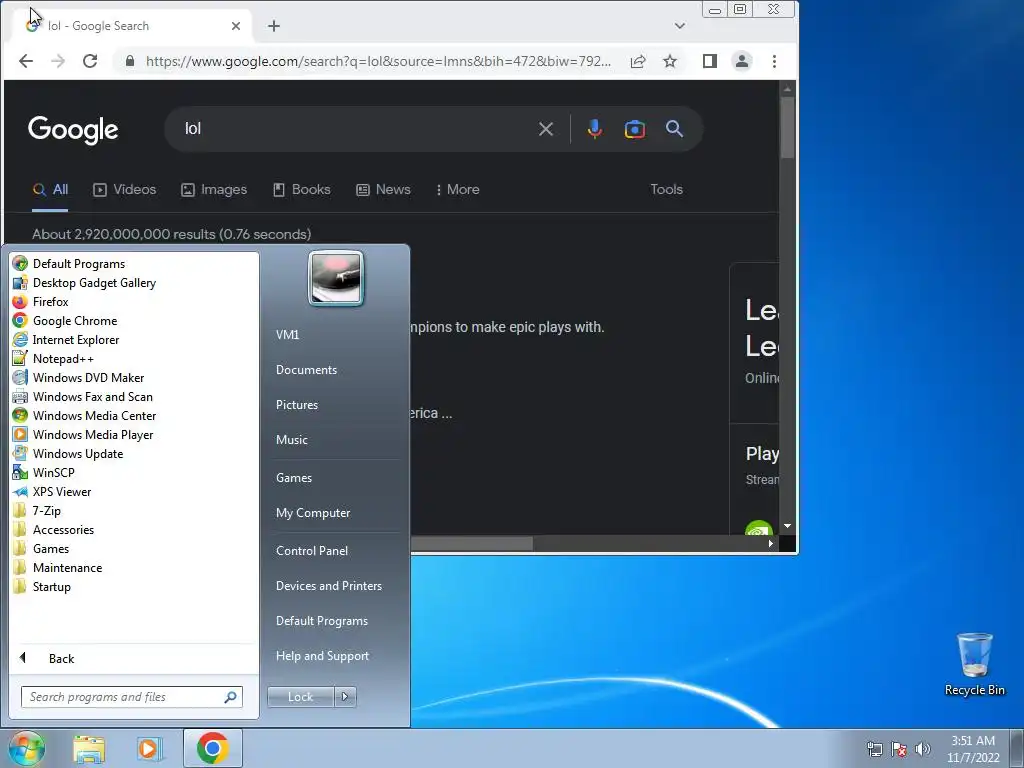Click the Windows Start orb

coord(27,748)
